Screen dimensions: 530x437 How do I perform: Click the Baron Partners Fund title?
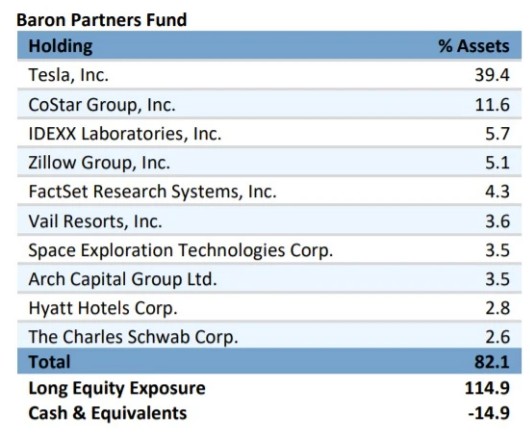[101, 20]
